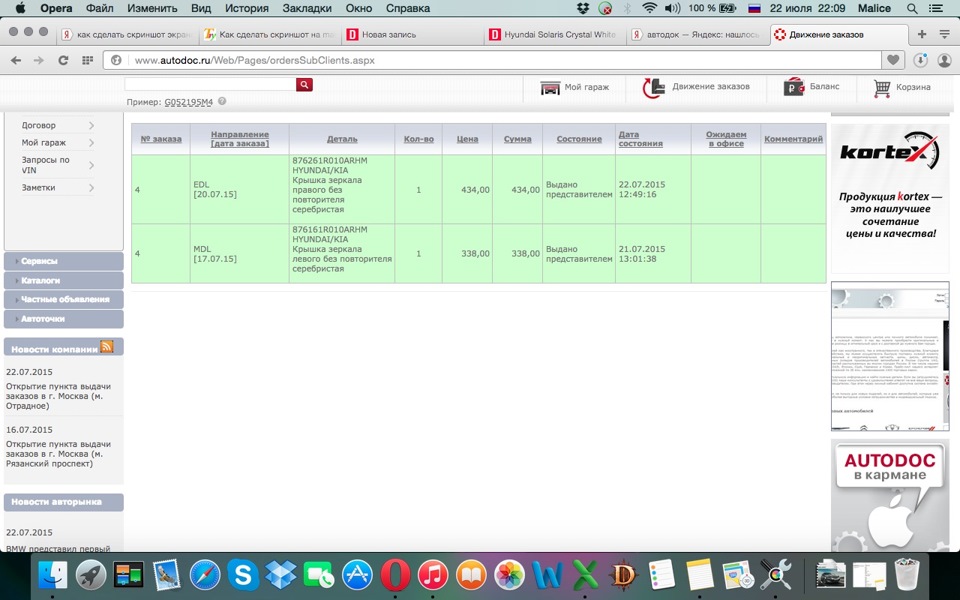Open the Speed Dial grid button

coord(88,60)
